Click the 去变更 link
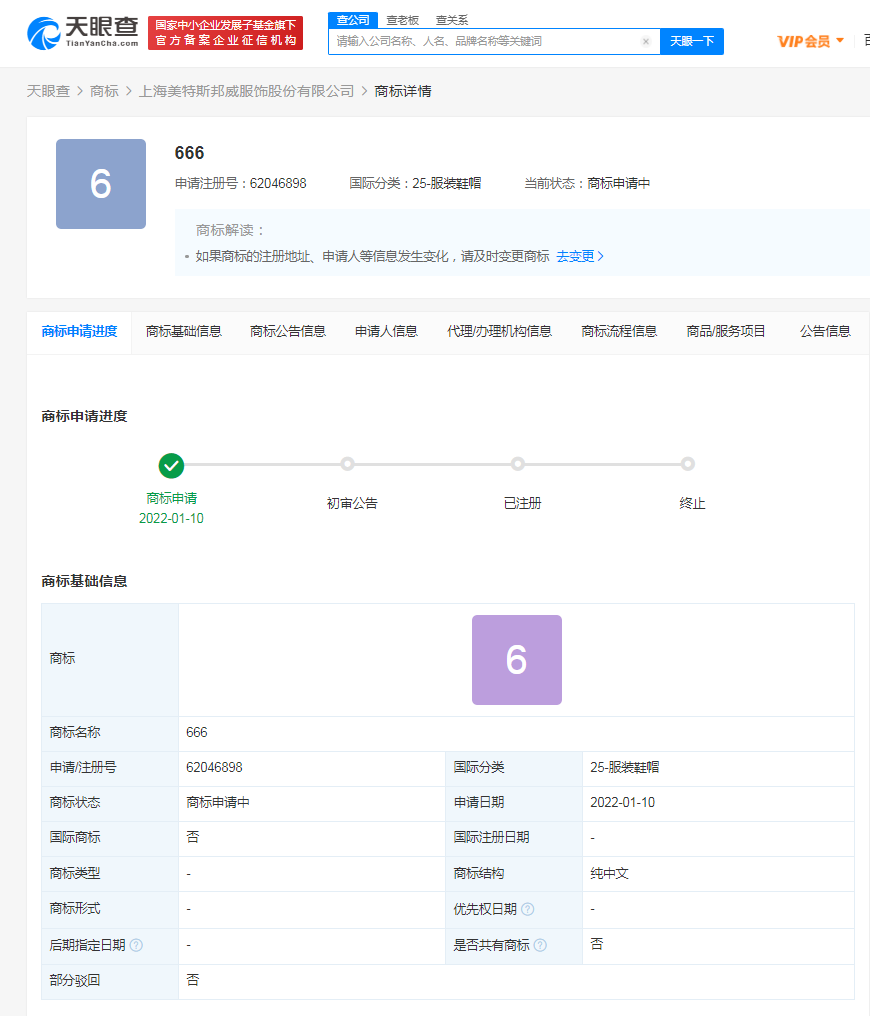This screenshot has height=1016, width=870. 574,255
